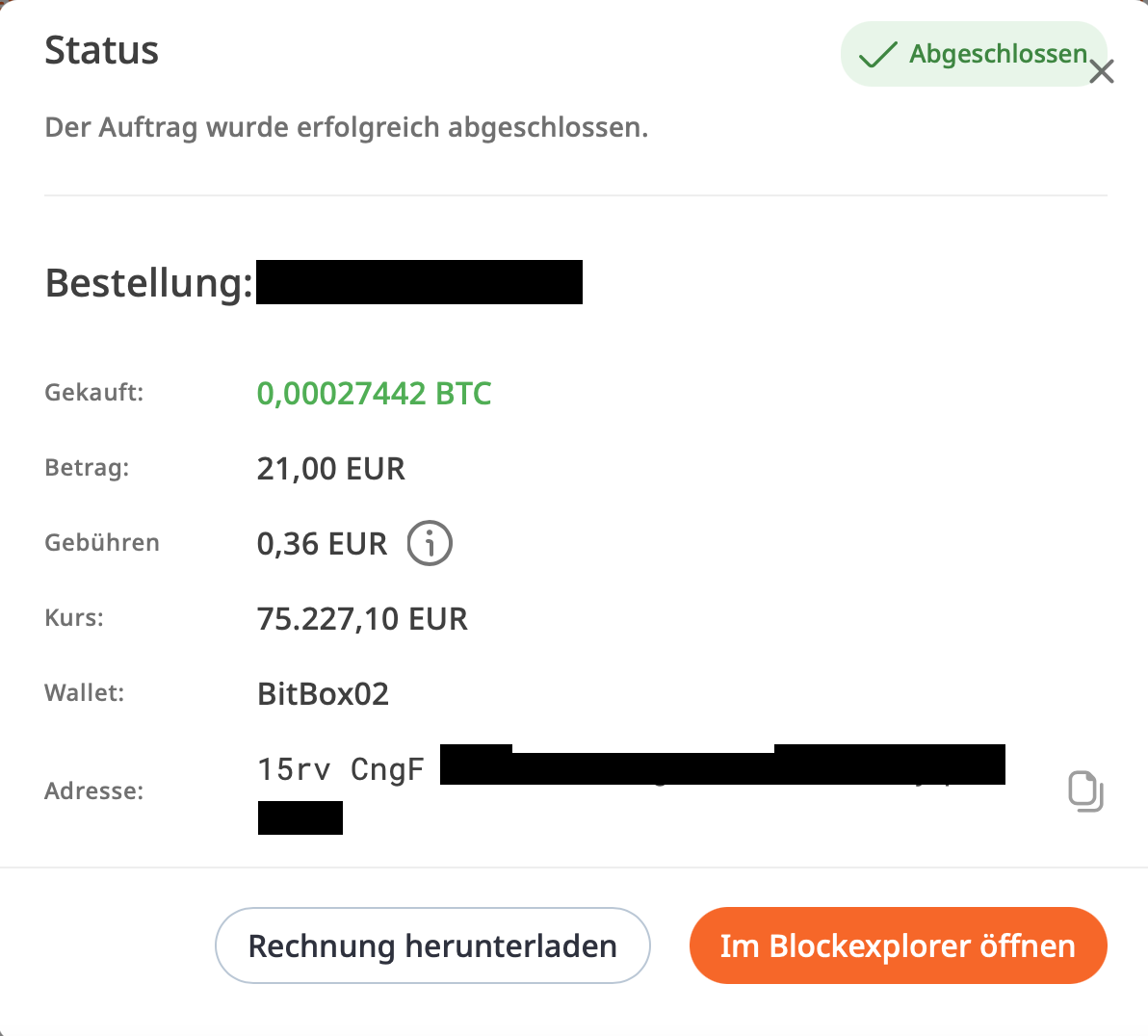Click the success message about completed order
1148x1036 pixels.
[346, 127]
